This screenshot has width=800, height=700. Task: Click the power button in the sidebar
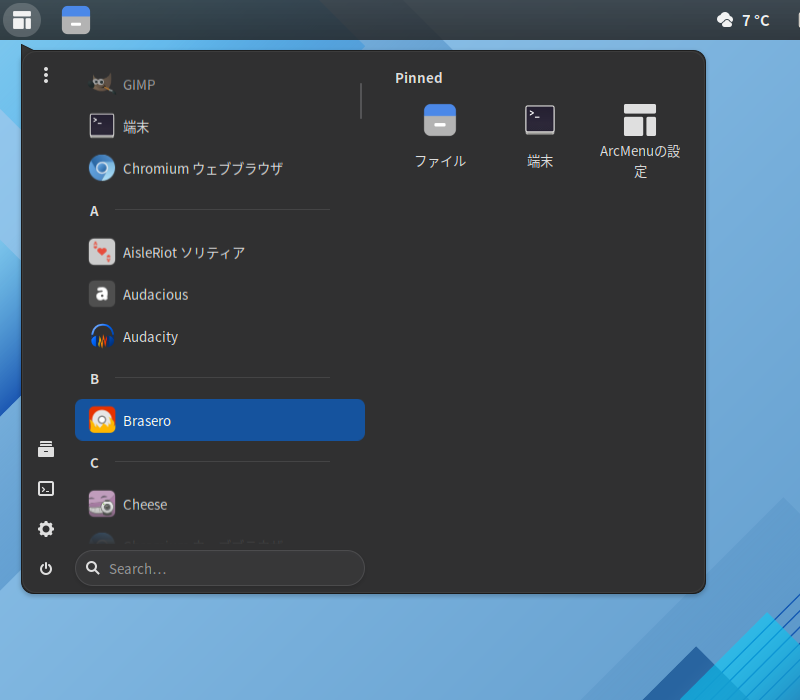46,568
